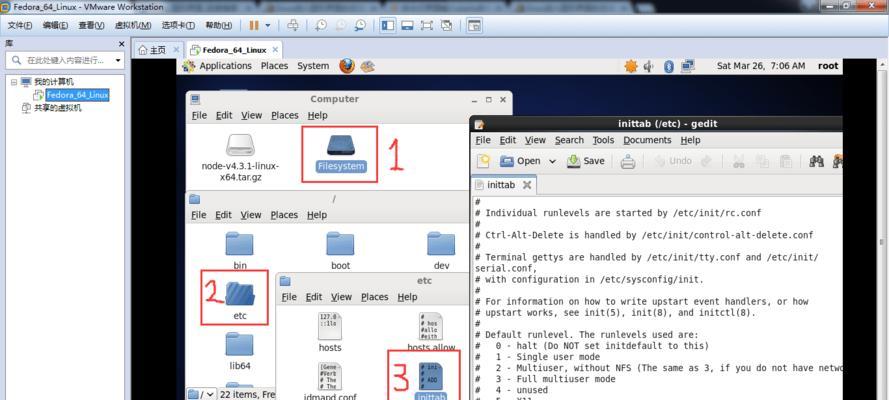Screen dimensions: 889x400
Task: Open the 选项卡(T) menu
Action: click(178, 25)
